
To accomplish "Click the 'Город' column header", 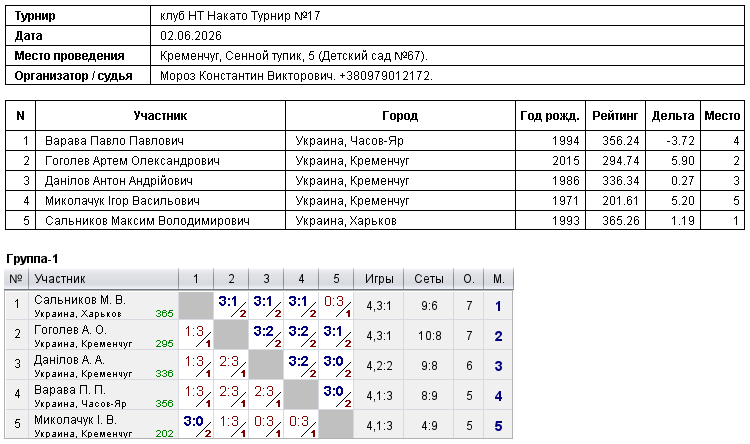I will pyautogui.click(x=400, y=116).
